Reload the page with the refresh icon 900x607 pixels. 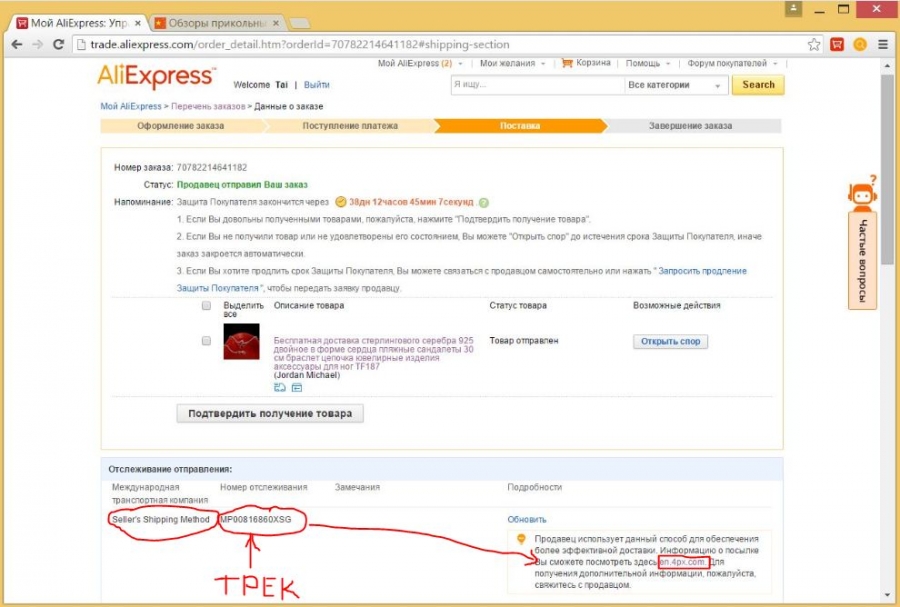click(58, 44)
